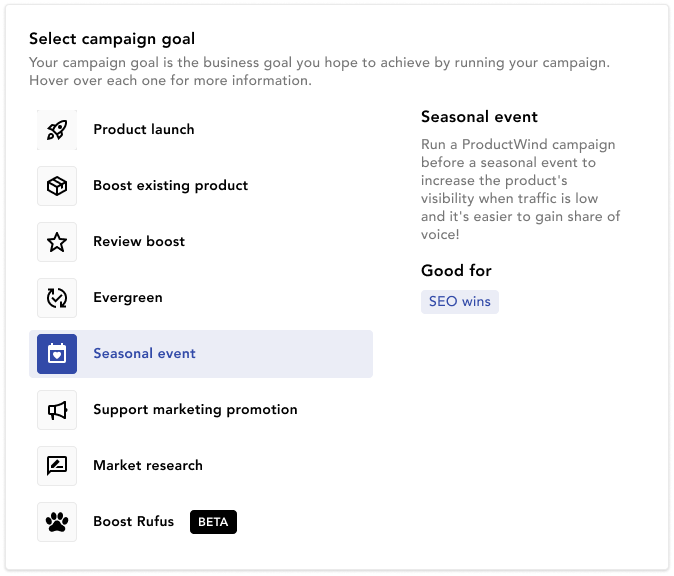The height and width of the screenshot is (576, 674).
Task: Click the Good for heading
Action: pos(456,271)
